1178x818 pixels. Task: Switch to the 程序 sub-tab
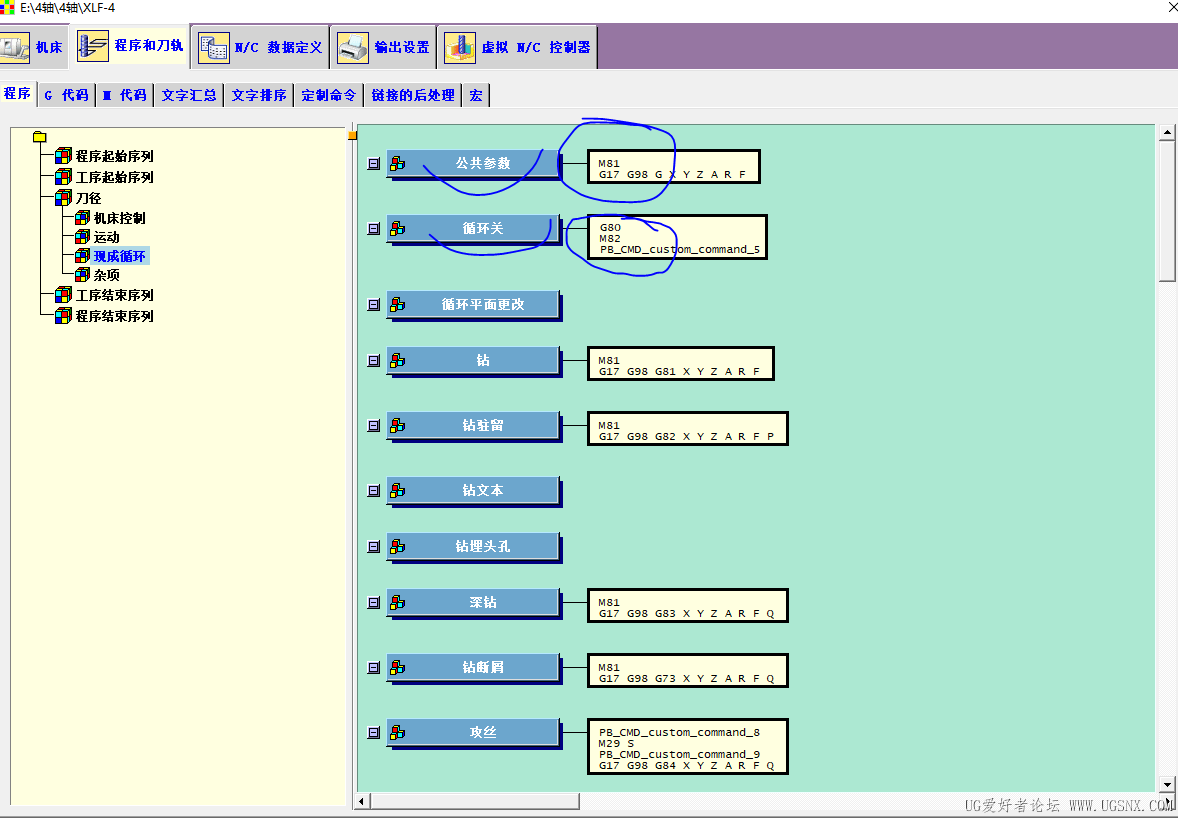(17, 94)
